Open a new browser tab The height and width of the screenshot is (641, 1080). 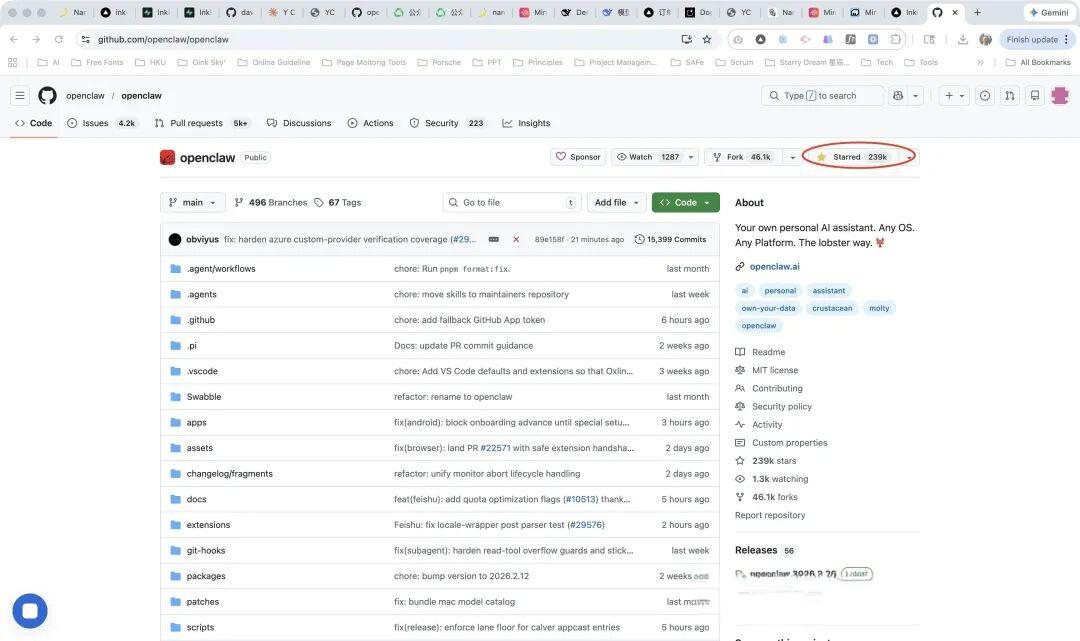[977, 12]
